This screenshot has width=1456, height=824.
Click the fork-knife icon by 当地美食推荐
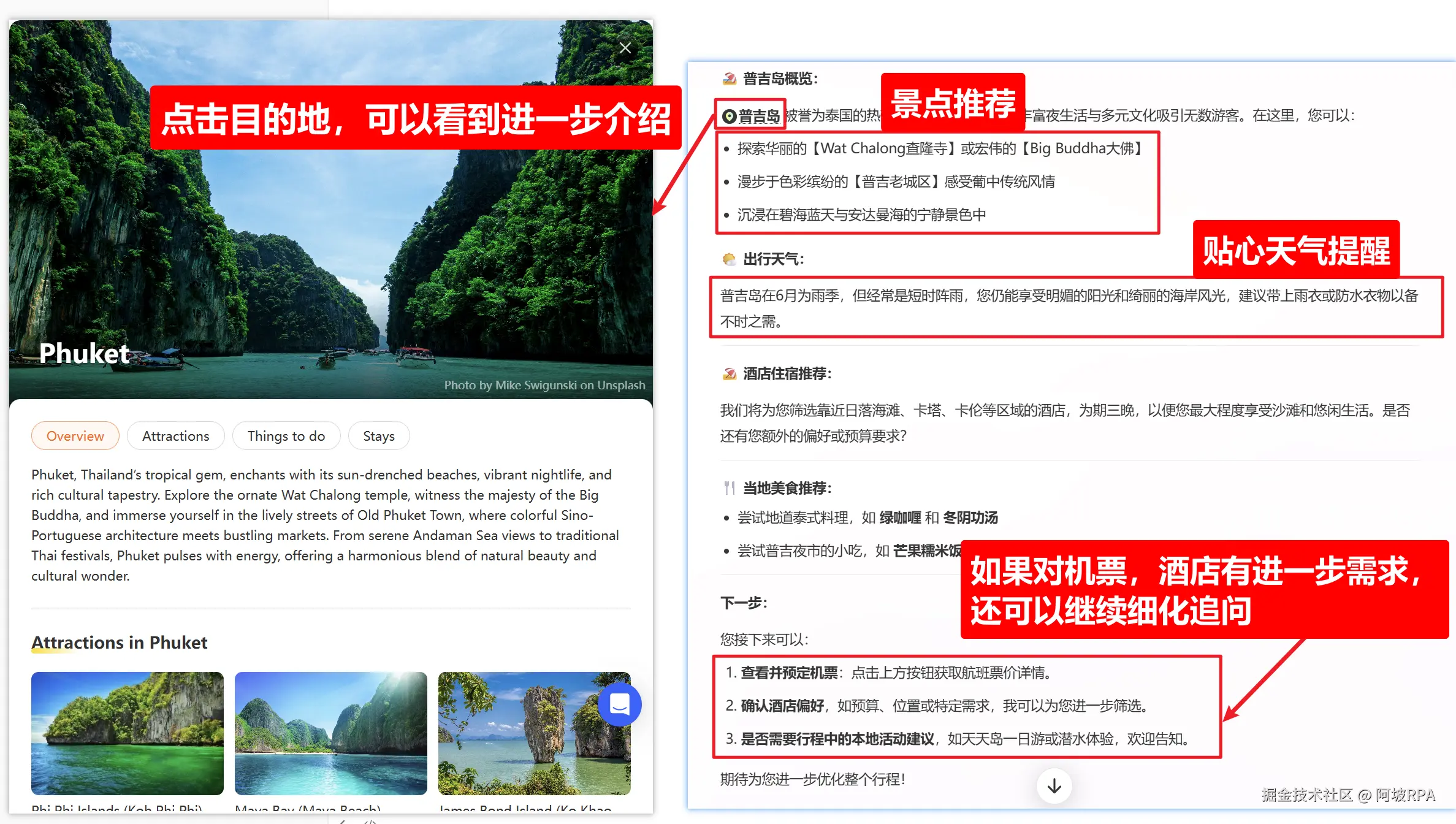click(729, 488)
